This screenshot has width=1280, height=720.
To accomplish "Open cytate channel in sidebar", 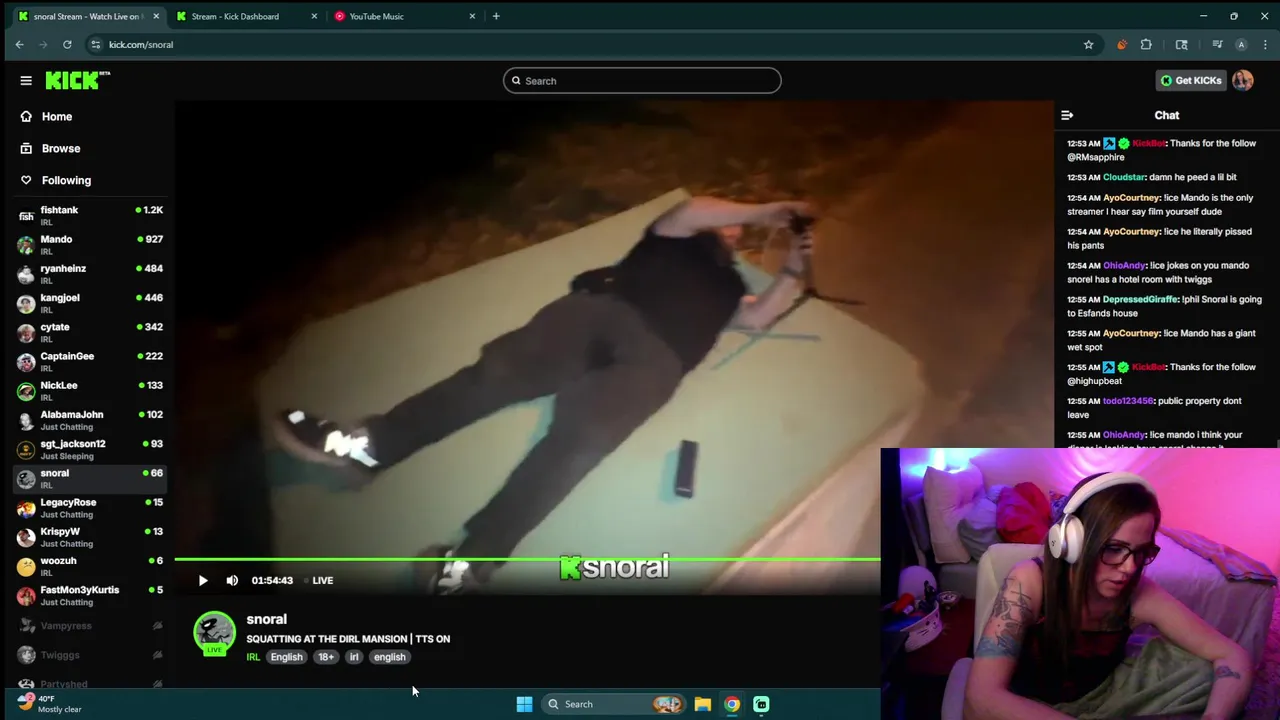I will [x=90, y=332].
